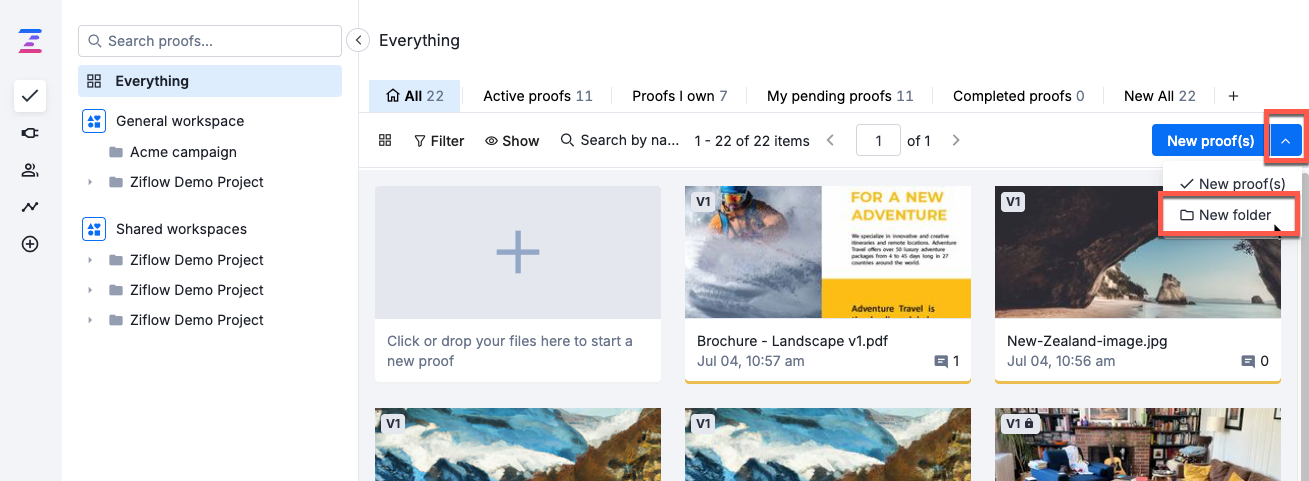This screenshot has width=1309, height=481.
Task: Click Brochure - Landscape v1.pdf file name
Action: 792,340
